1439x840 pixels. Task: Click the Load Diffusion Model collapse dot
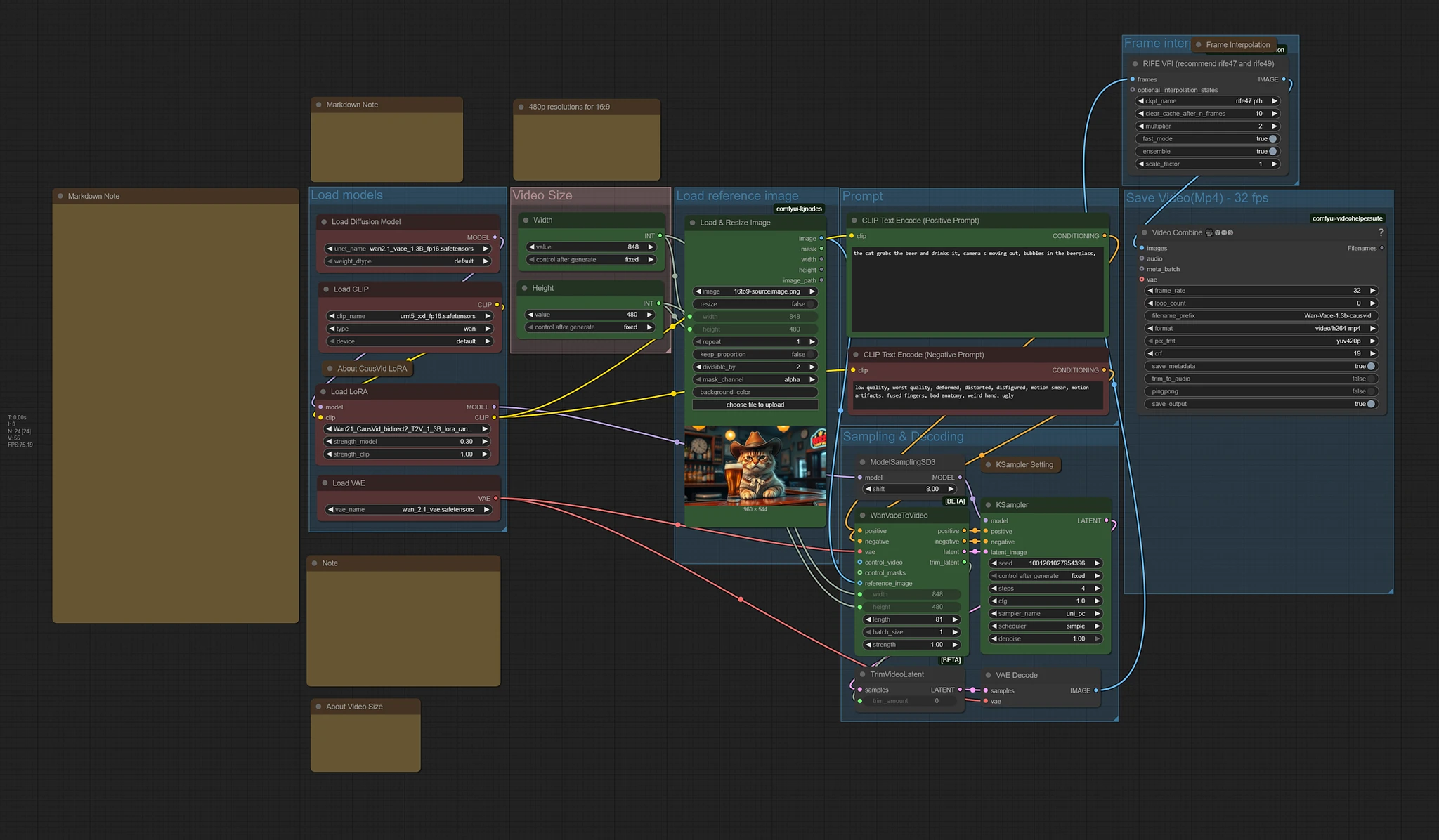pyautogui.click(x=324, y=222)
